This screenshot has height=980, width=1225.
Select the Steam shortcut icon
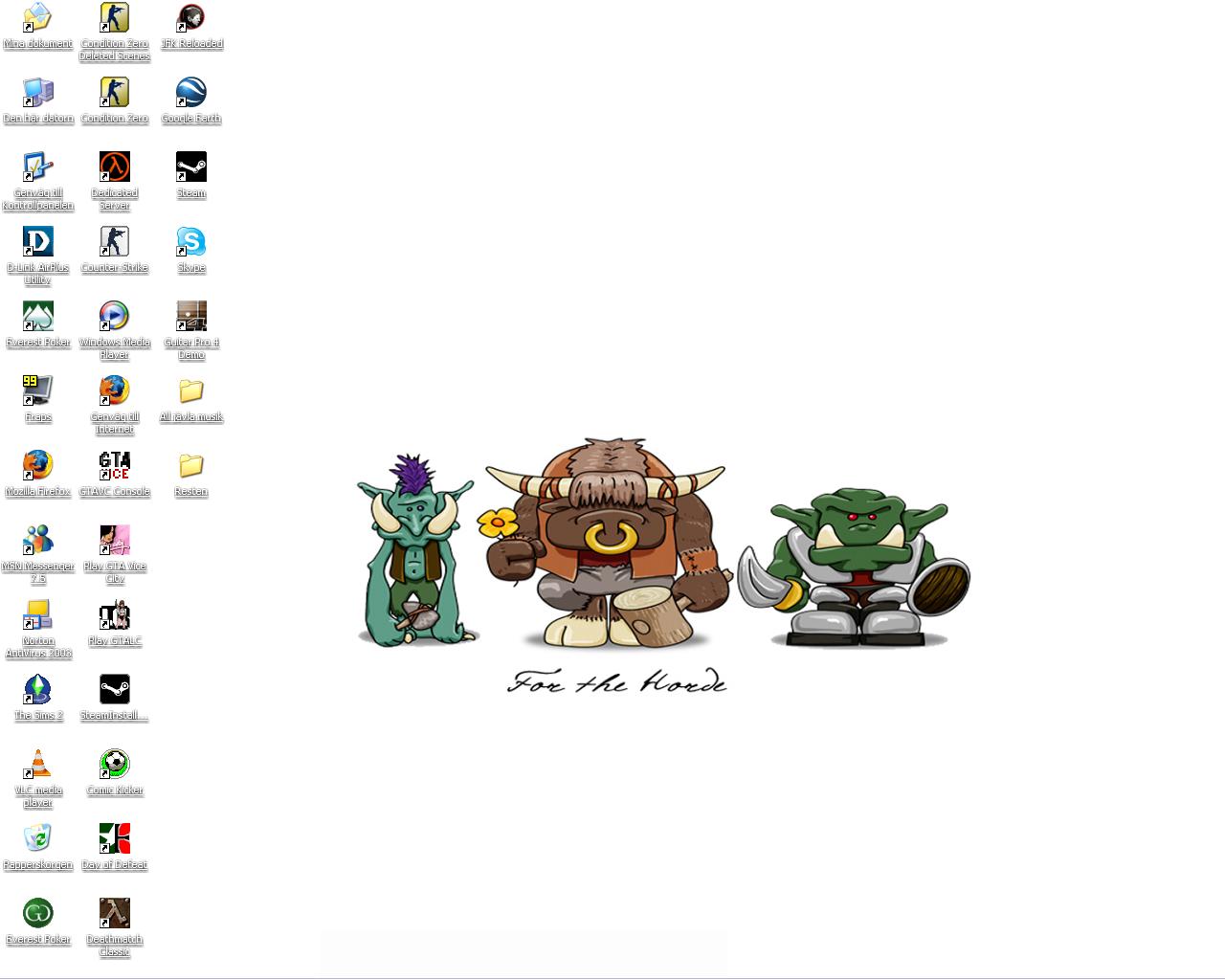tap(191, 167)
